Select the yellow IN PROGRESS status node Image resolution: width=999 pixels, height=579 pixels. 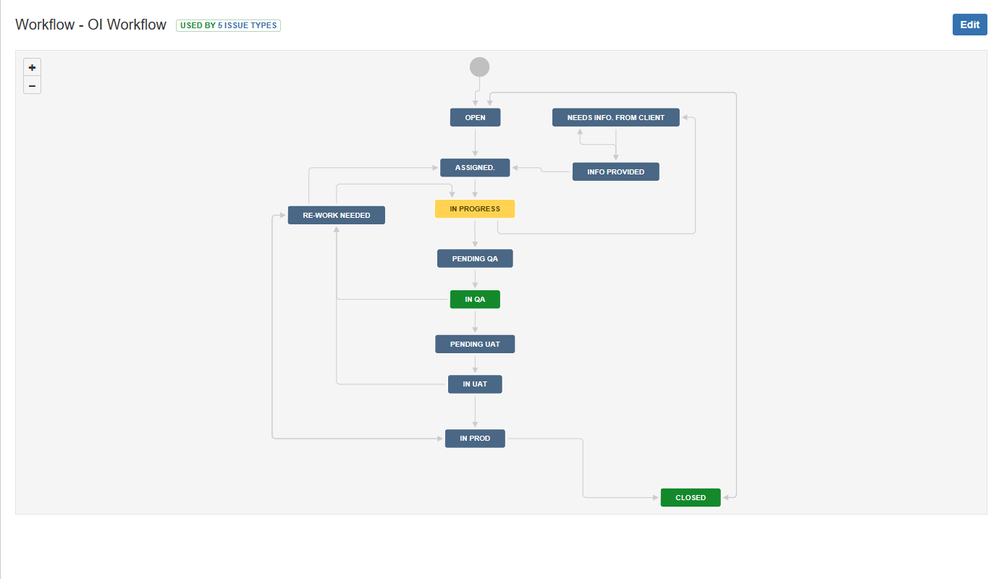tap(474, 208)
